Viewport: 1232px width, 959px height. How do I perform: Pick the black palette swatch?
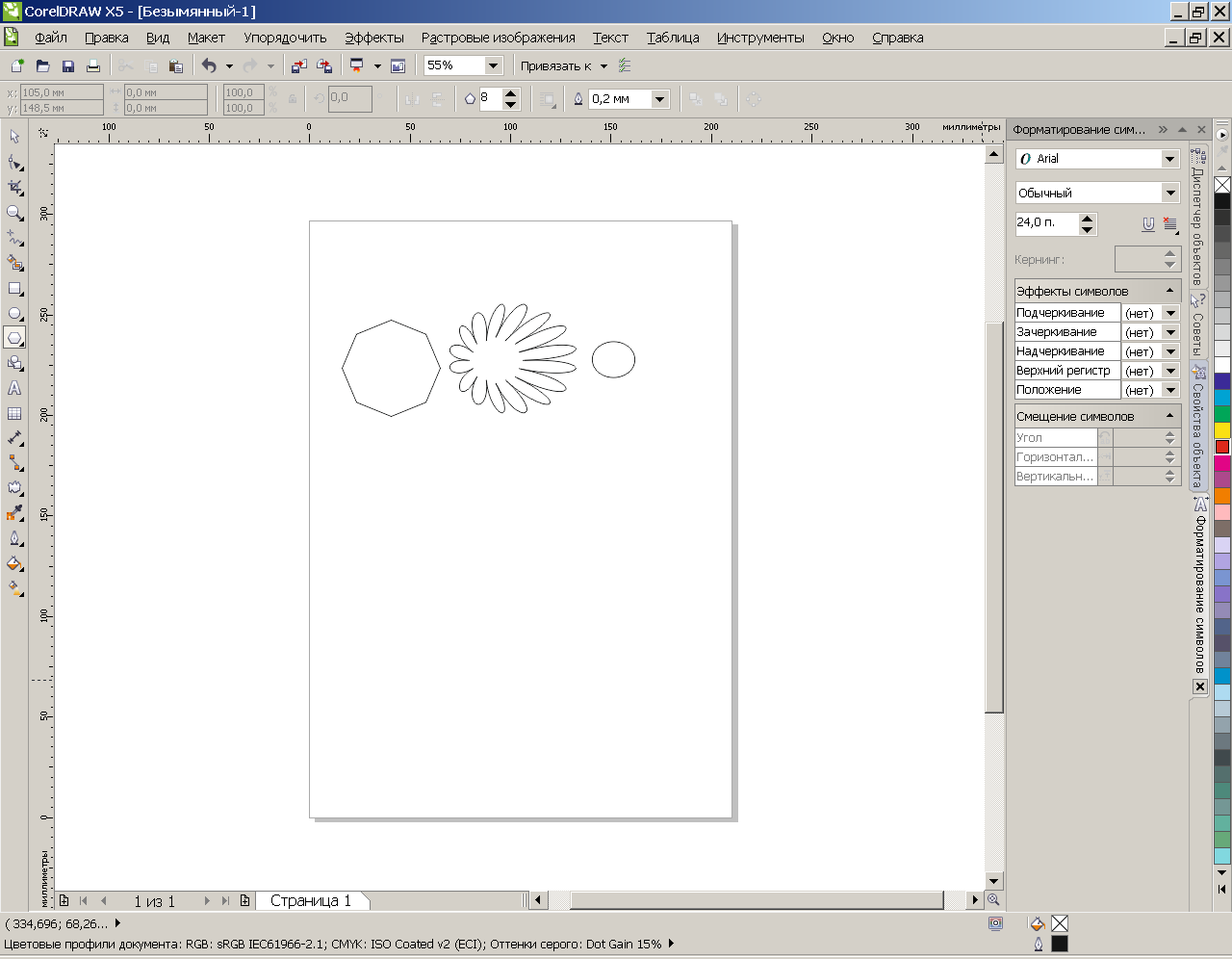point(1222,201)
